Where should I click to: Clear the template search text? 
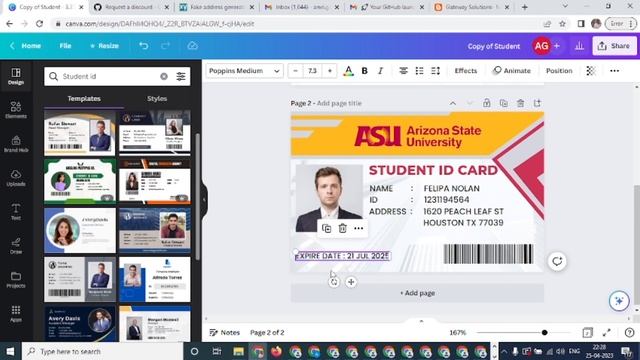click(164, 76)
